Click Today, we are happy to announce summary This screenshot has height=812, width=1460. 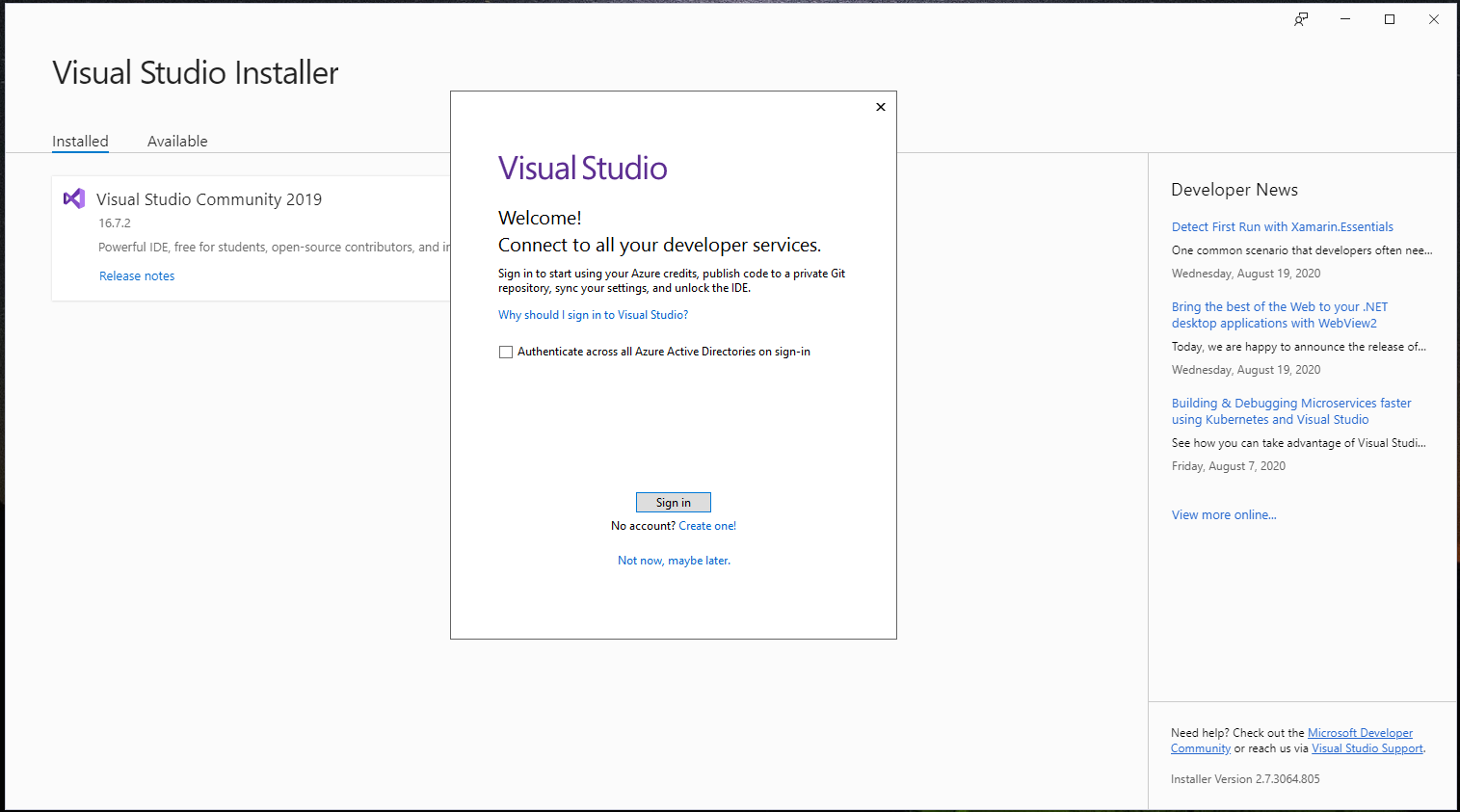(x=1299, y=347)
